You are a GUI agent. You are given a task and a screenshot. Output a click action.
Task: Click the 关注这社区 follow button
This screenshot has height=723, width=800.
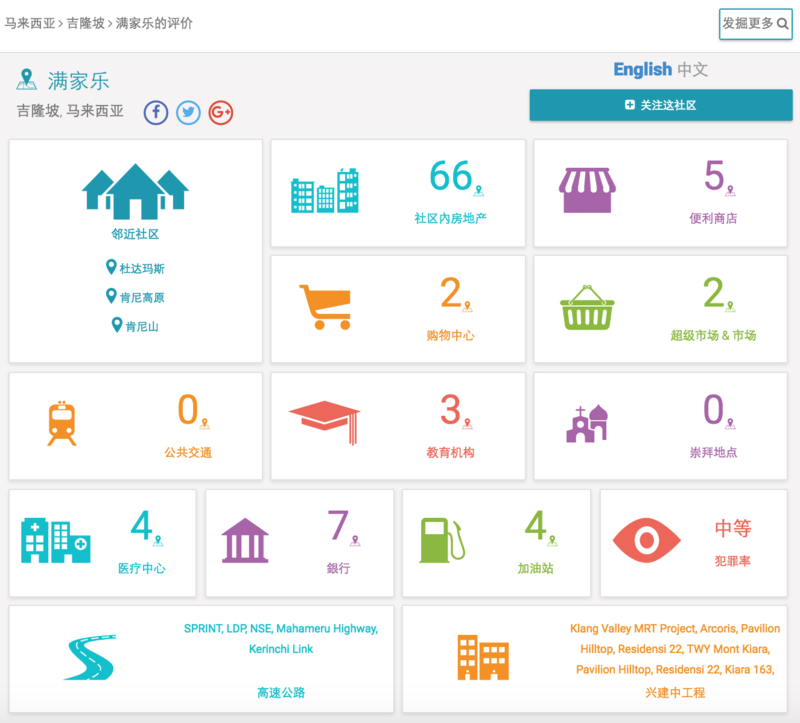point(661,105)
